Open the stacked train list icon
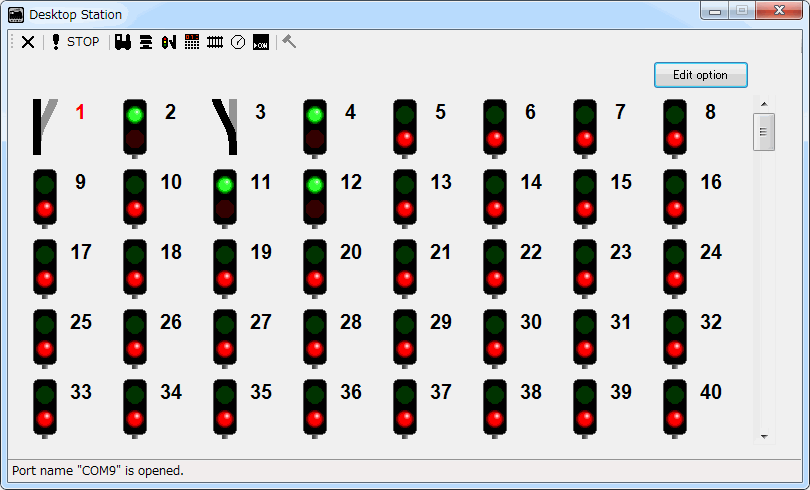 (x=146, y=42)
